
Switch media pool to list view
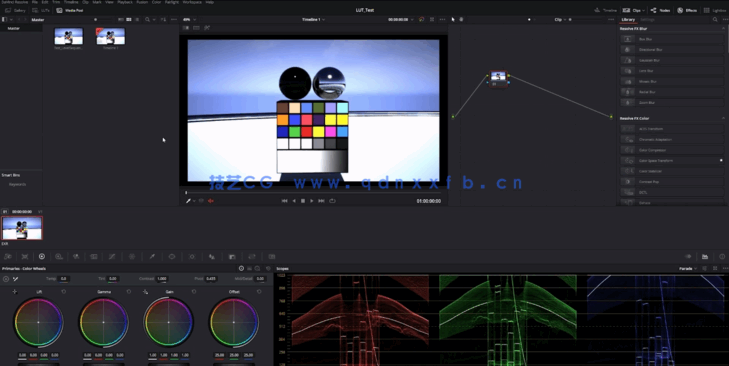[x=137, y=20]
